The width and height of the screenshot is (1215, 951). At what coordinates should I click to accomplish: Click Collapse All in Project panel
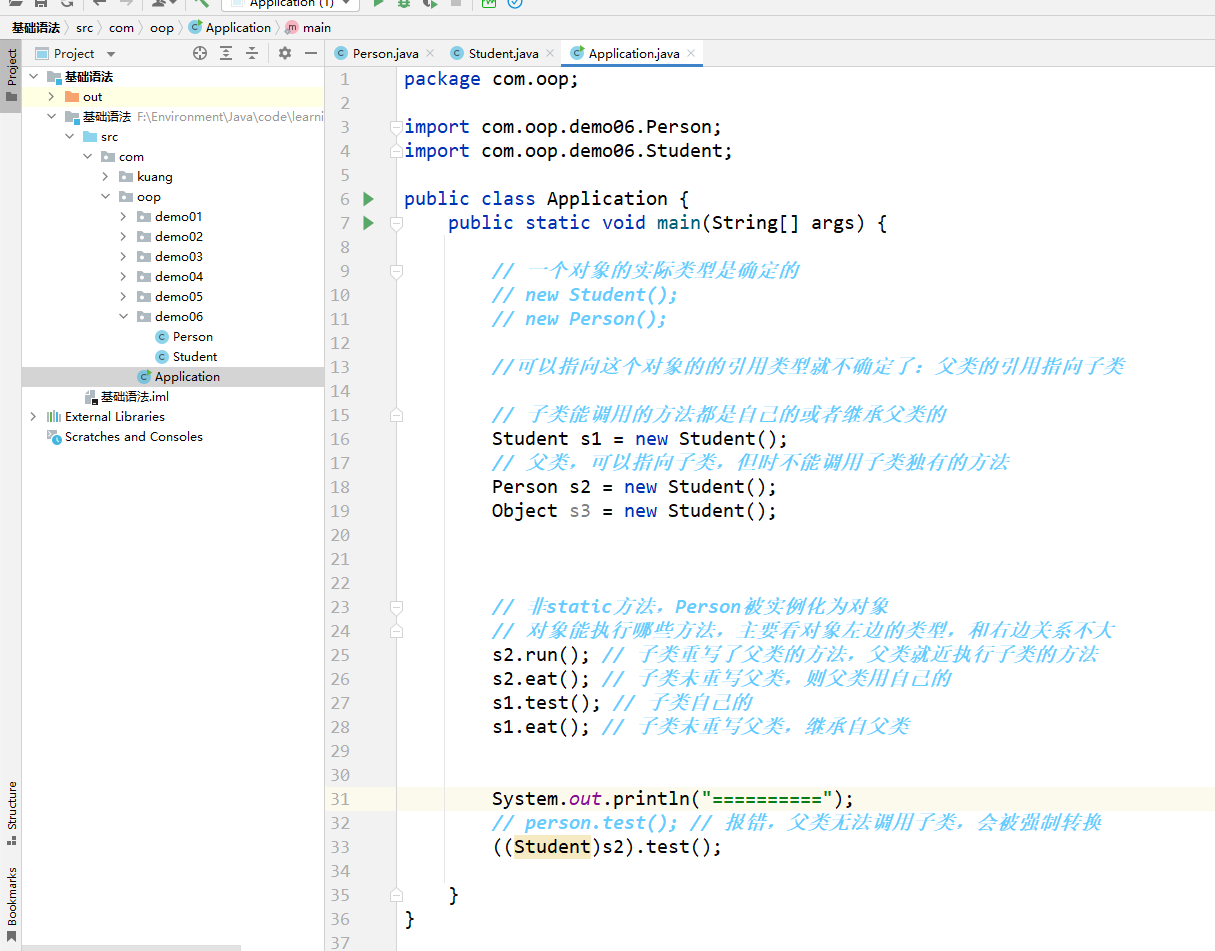click(252, 53)
